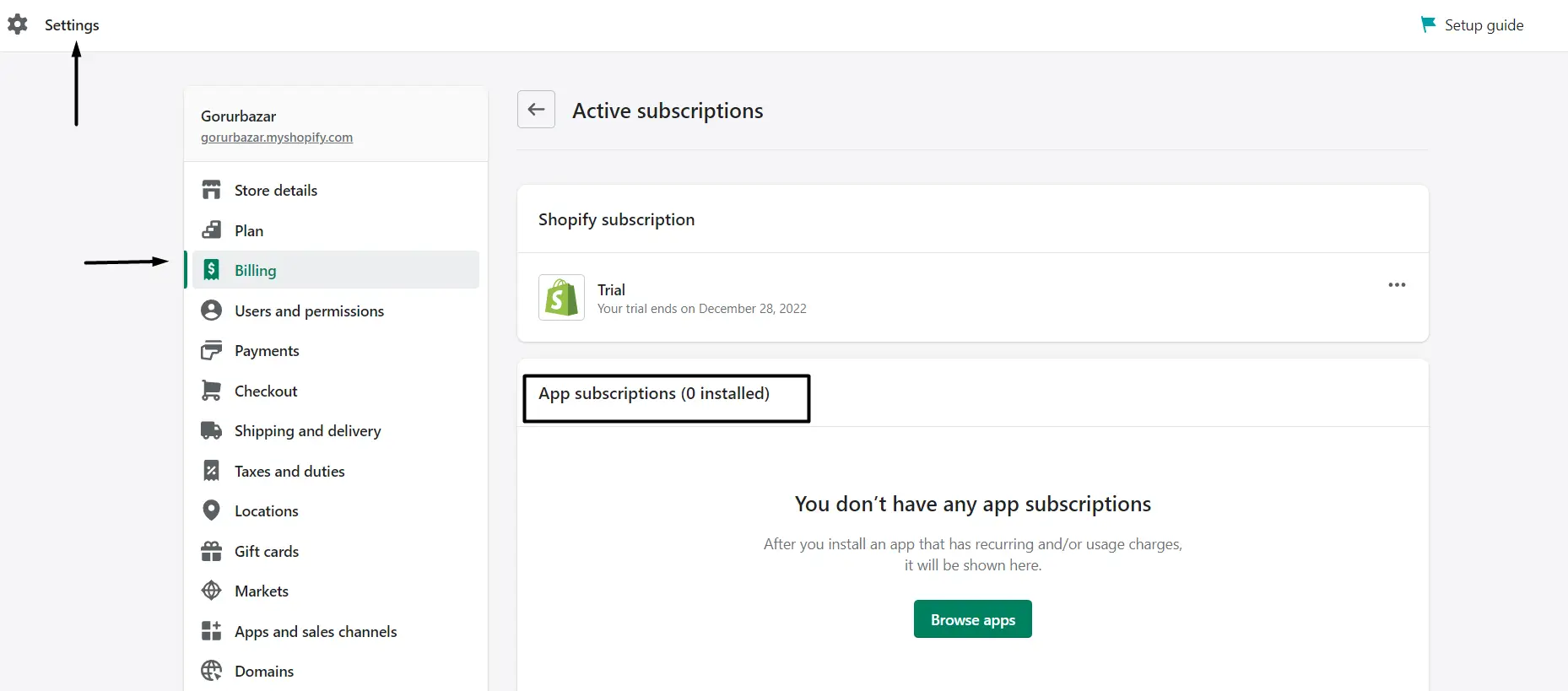
Task: Click the Setup guide flag icon
Action: (x=1428, y=24)
